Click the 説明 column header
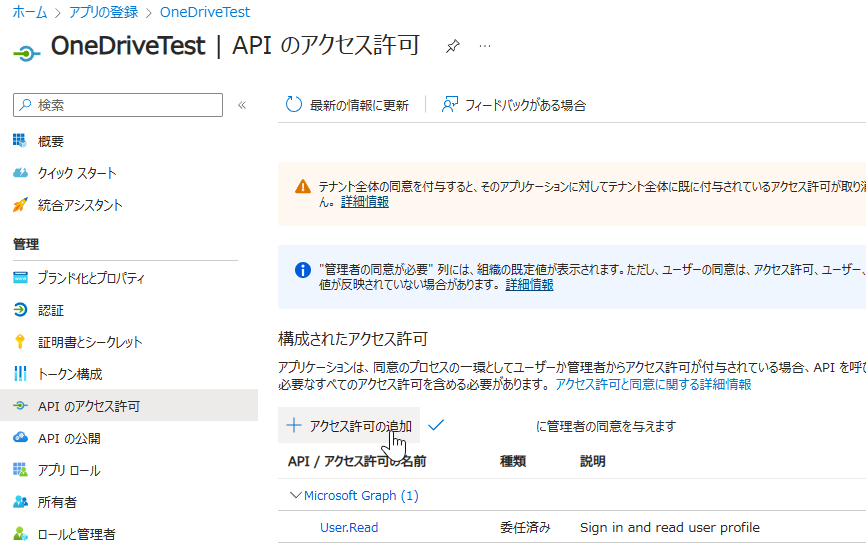This screenshot has height=556, width=866. tap(593, 461)
